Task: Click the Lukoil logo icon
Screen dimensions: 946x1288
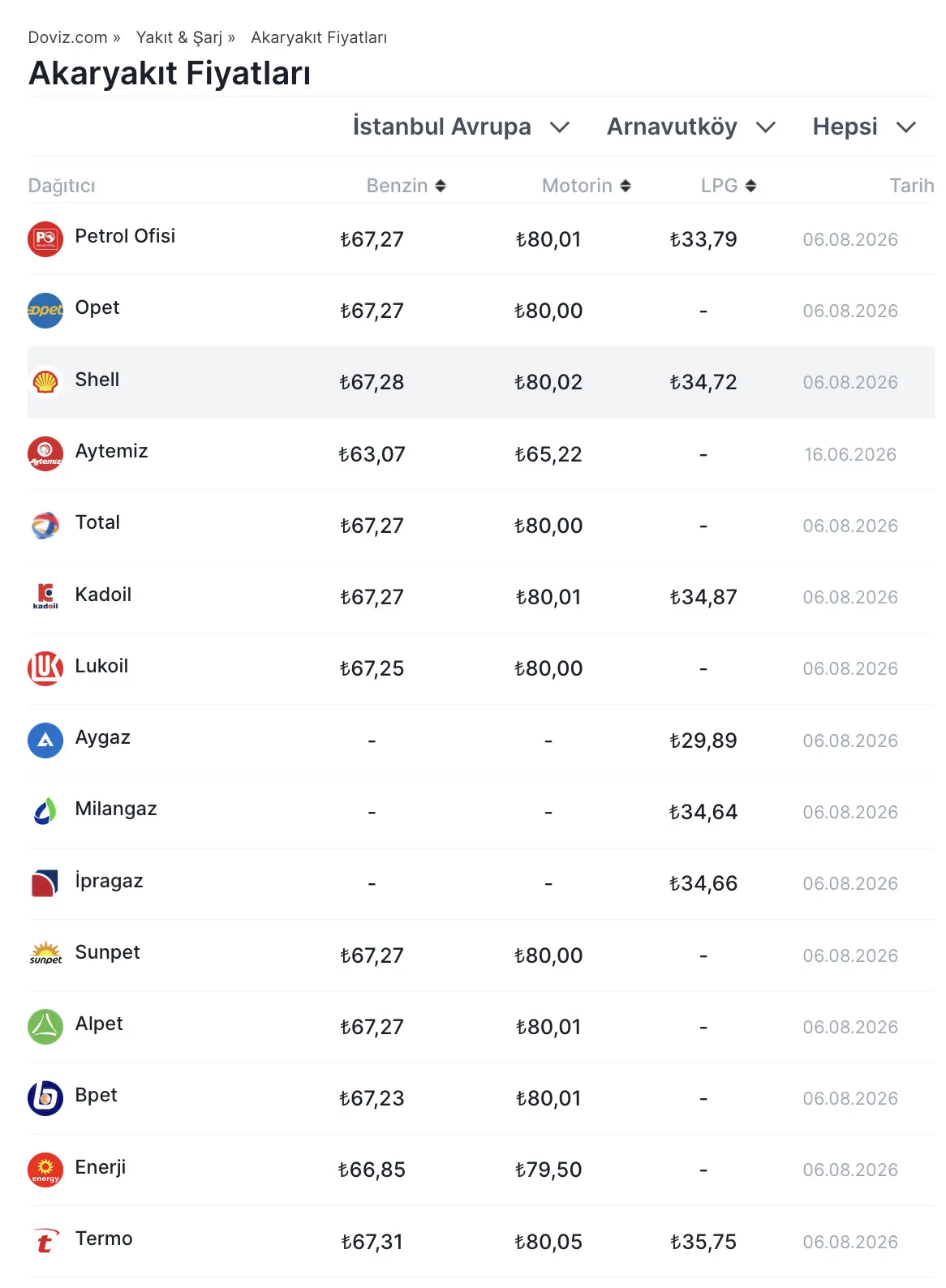Action: (45, 668)
